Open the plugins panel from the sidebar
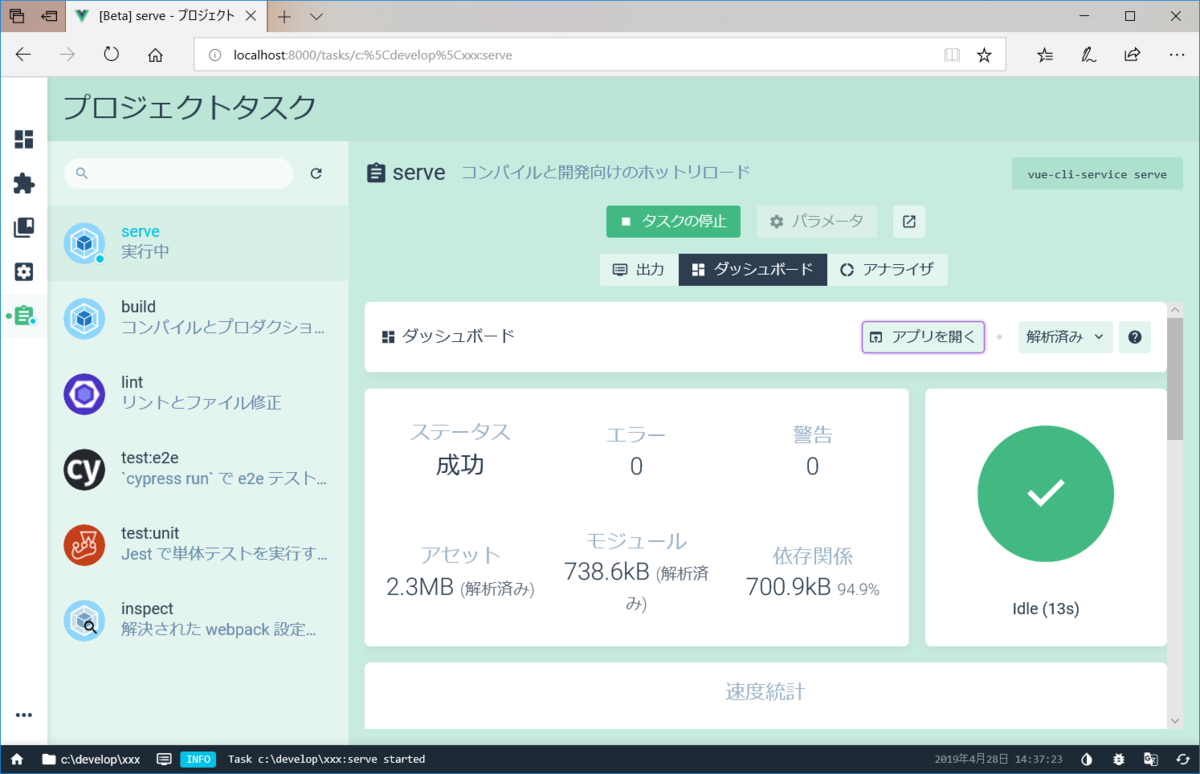 23,184
